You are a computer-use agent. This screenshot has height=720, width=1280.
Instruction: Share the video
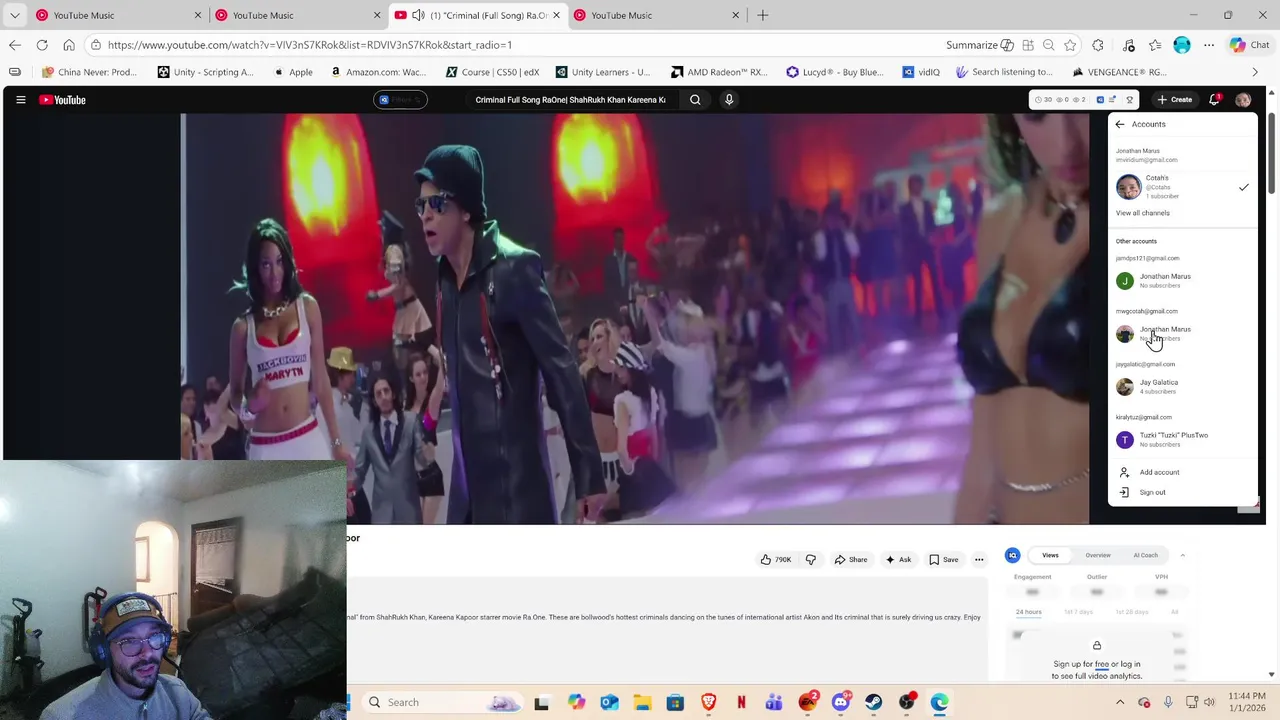pyautogui.click(x=851, y=560)
